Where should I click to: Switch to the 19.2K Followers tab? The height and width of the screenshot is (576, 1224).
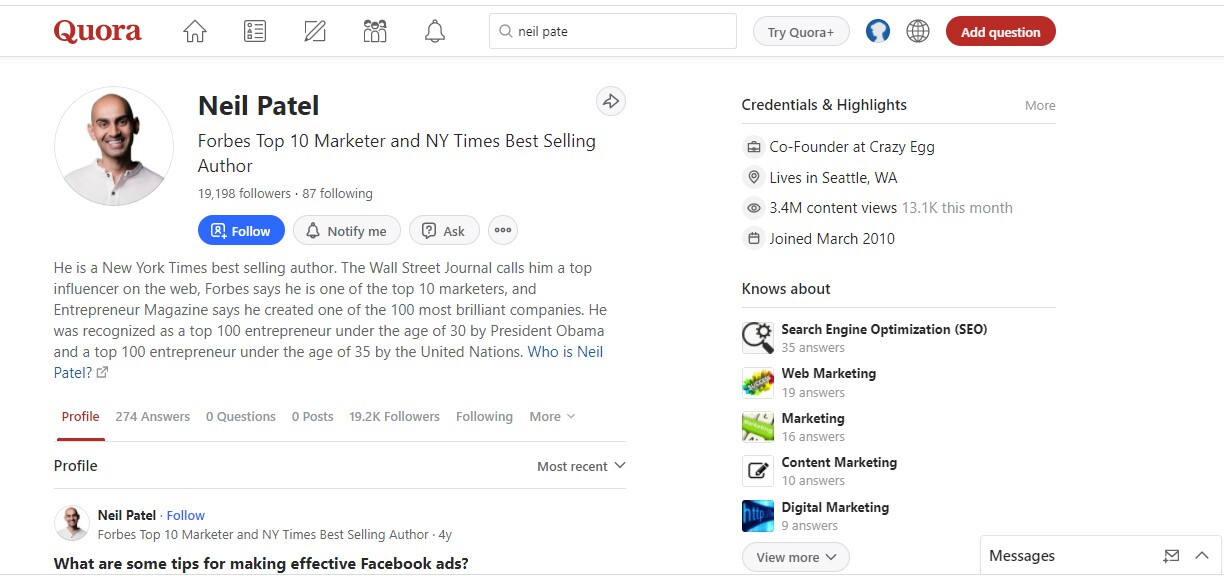pyautogui.click(x=394, y=417)
